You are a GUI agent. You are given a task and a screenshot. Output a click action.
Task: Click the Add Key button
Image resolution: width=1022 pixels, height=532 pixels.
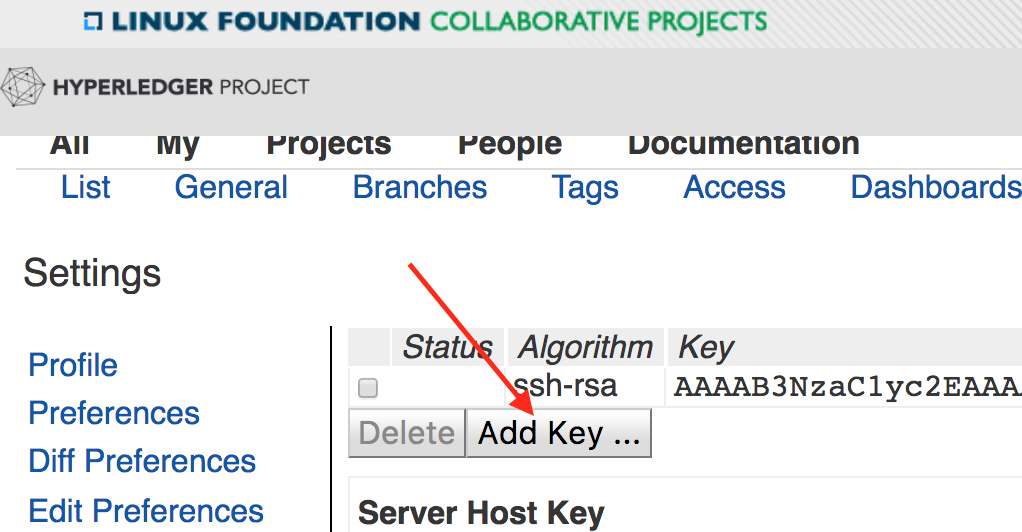tap(559, 433)
